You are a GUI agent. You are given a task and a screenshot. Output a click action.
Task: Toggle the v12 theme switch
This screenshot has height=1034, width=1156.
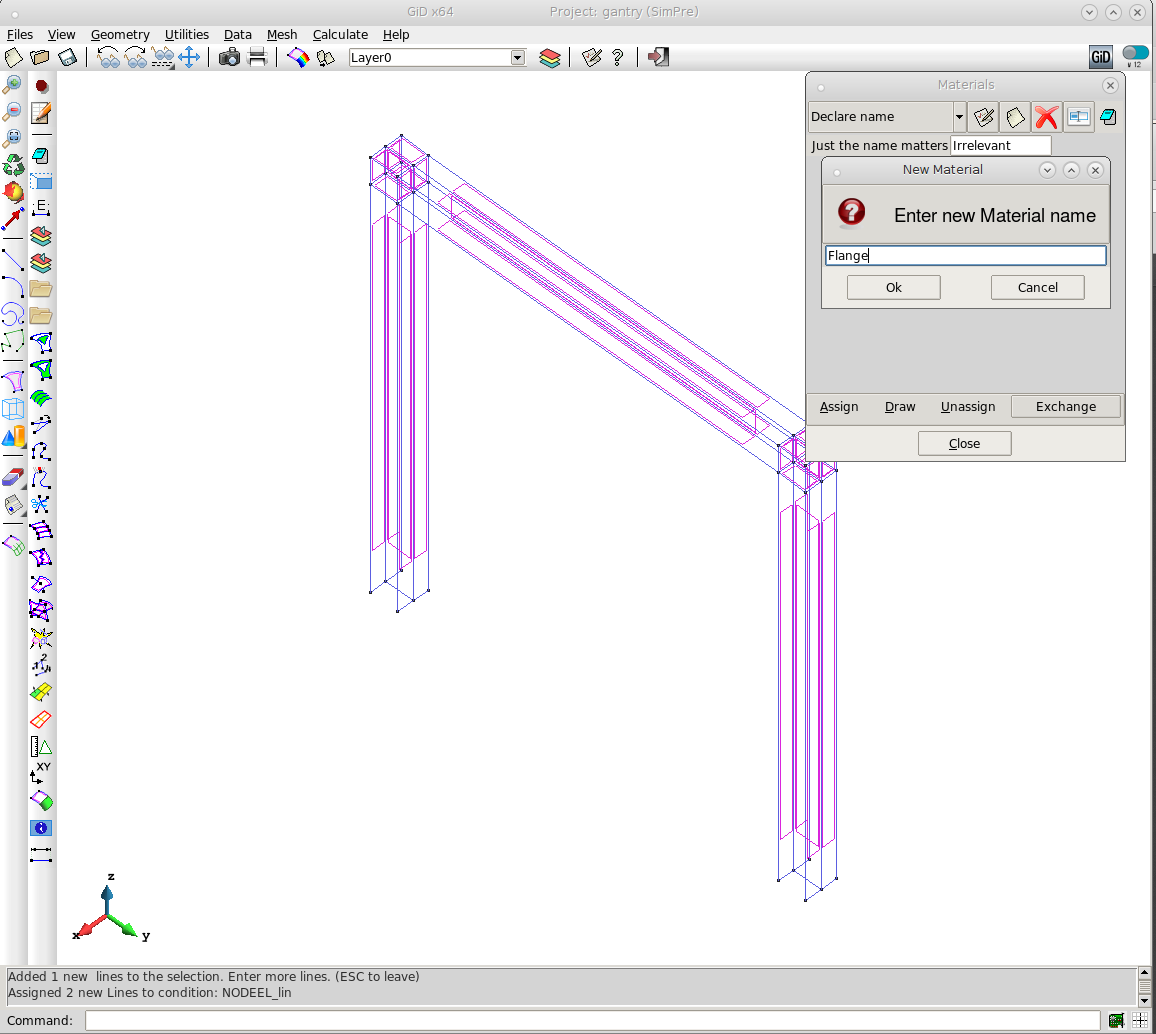1135,53
